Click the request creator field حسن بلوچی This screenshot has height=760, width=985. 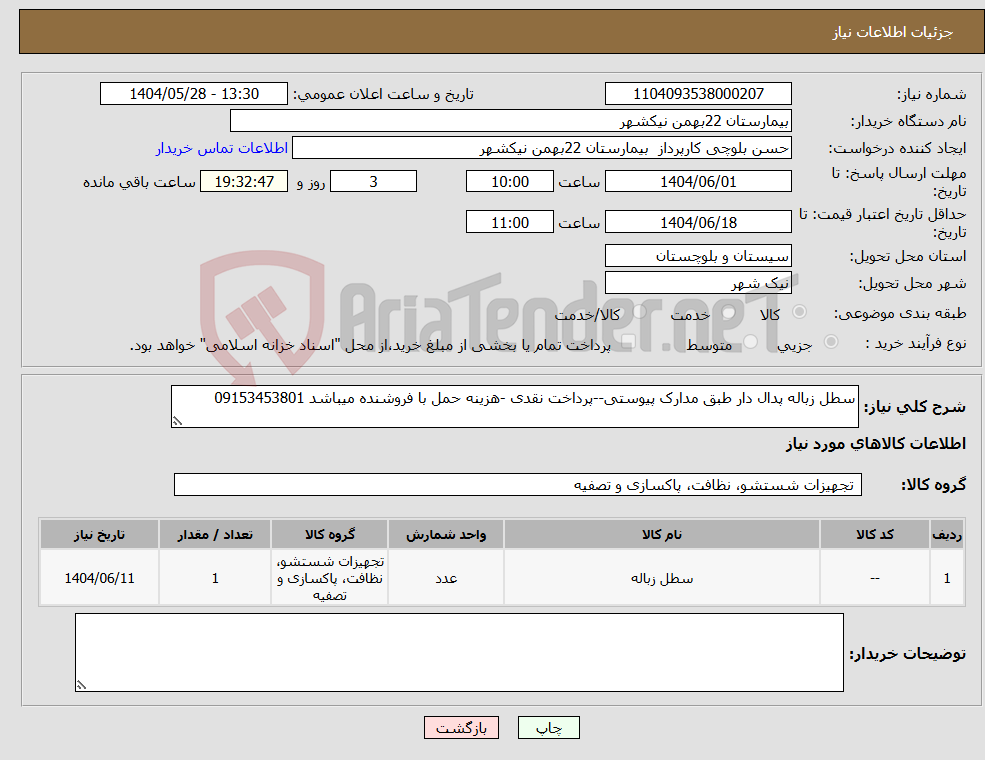point(541,148)
